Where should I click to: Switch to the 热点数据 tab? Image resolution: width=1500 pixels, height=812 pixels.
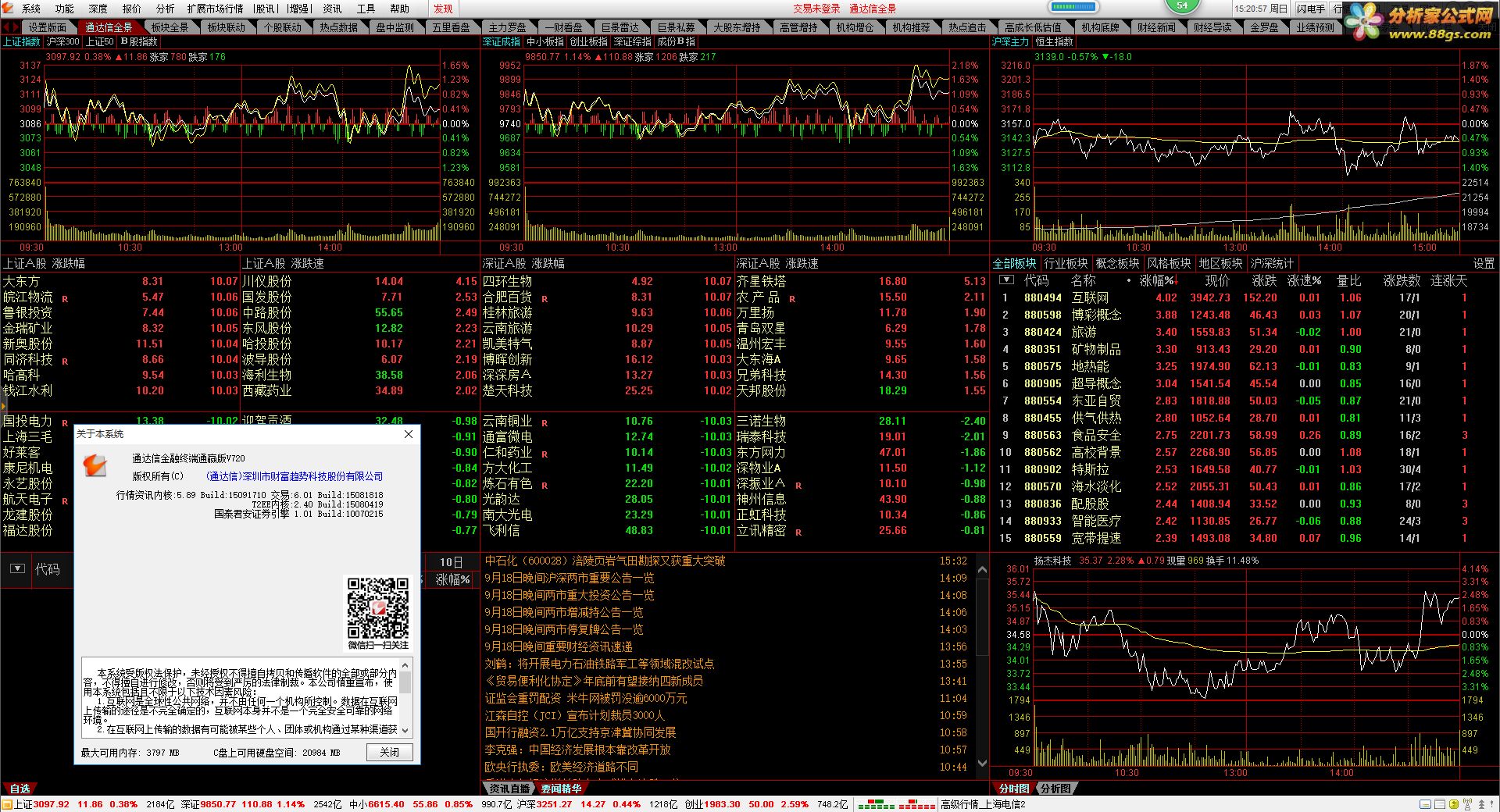[x=338, y=27]
